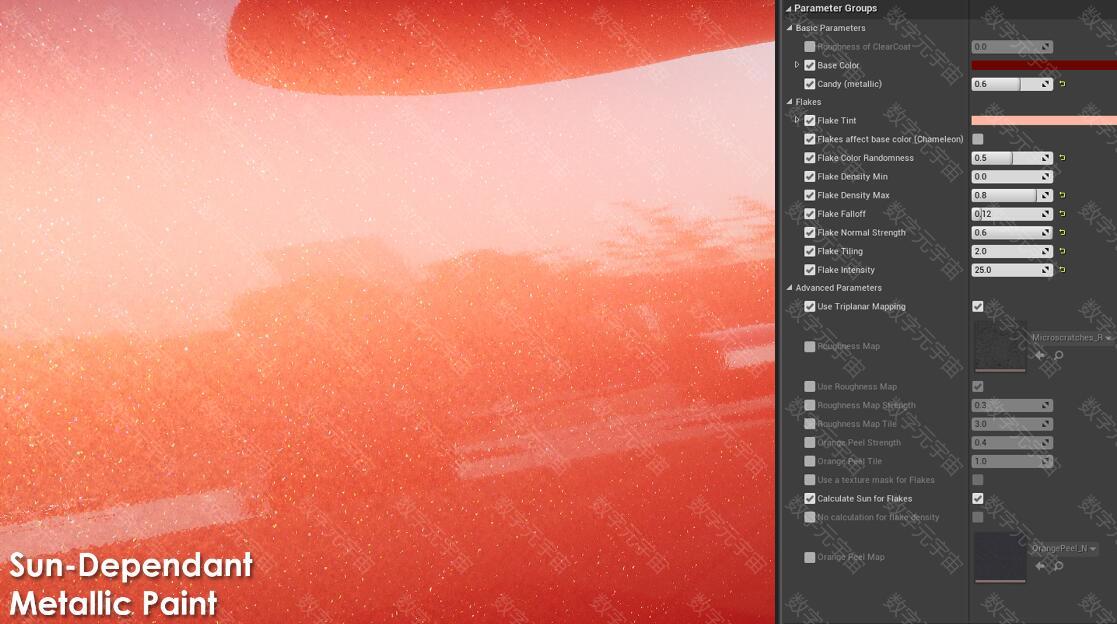
Task: Open the Flake Tint color swatch
Action: pyautogui.click(x=1044, y=120)
